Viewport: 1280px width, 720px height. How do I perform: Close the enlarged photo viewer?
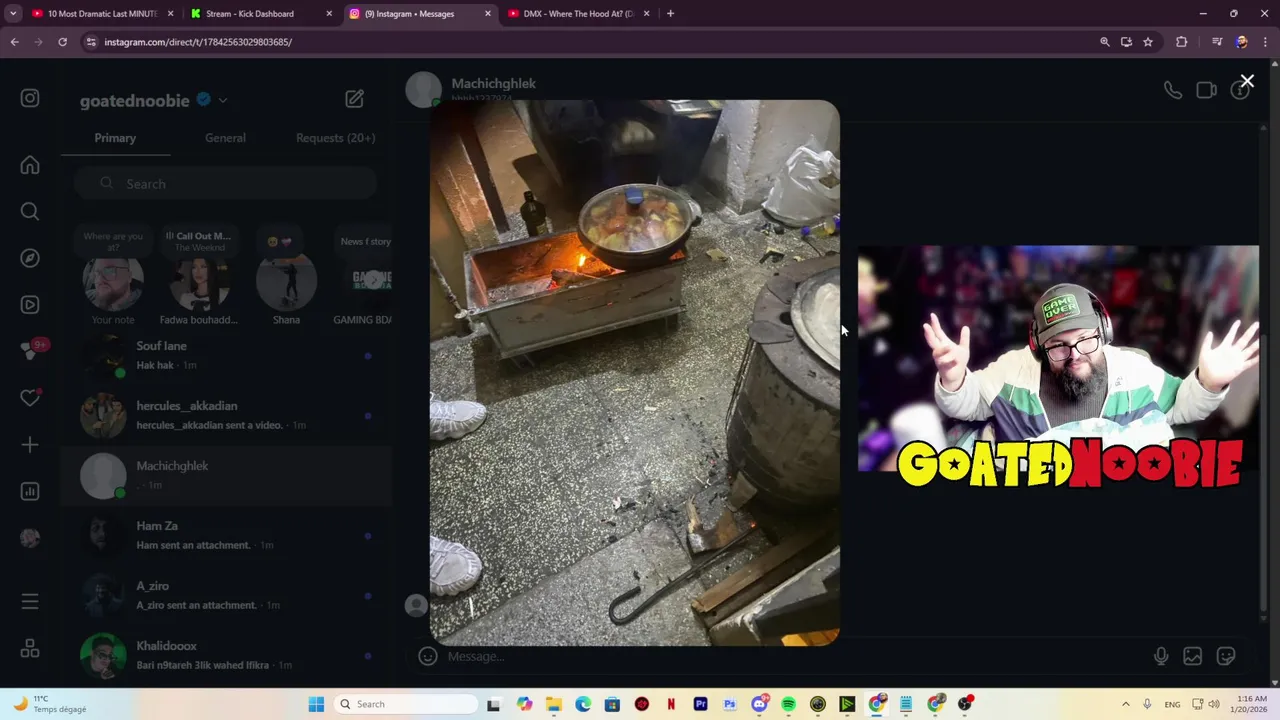(1247, 81)
